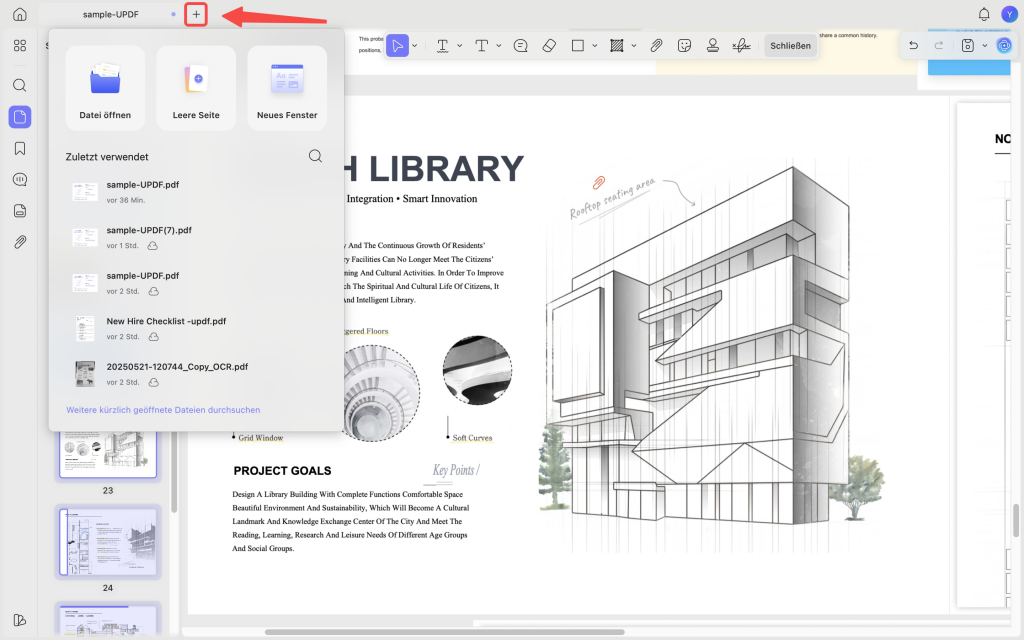Click the notification bell icon
Image resolution: width=1024 pixels, height=640 pixels.
pos(984,14)
